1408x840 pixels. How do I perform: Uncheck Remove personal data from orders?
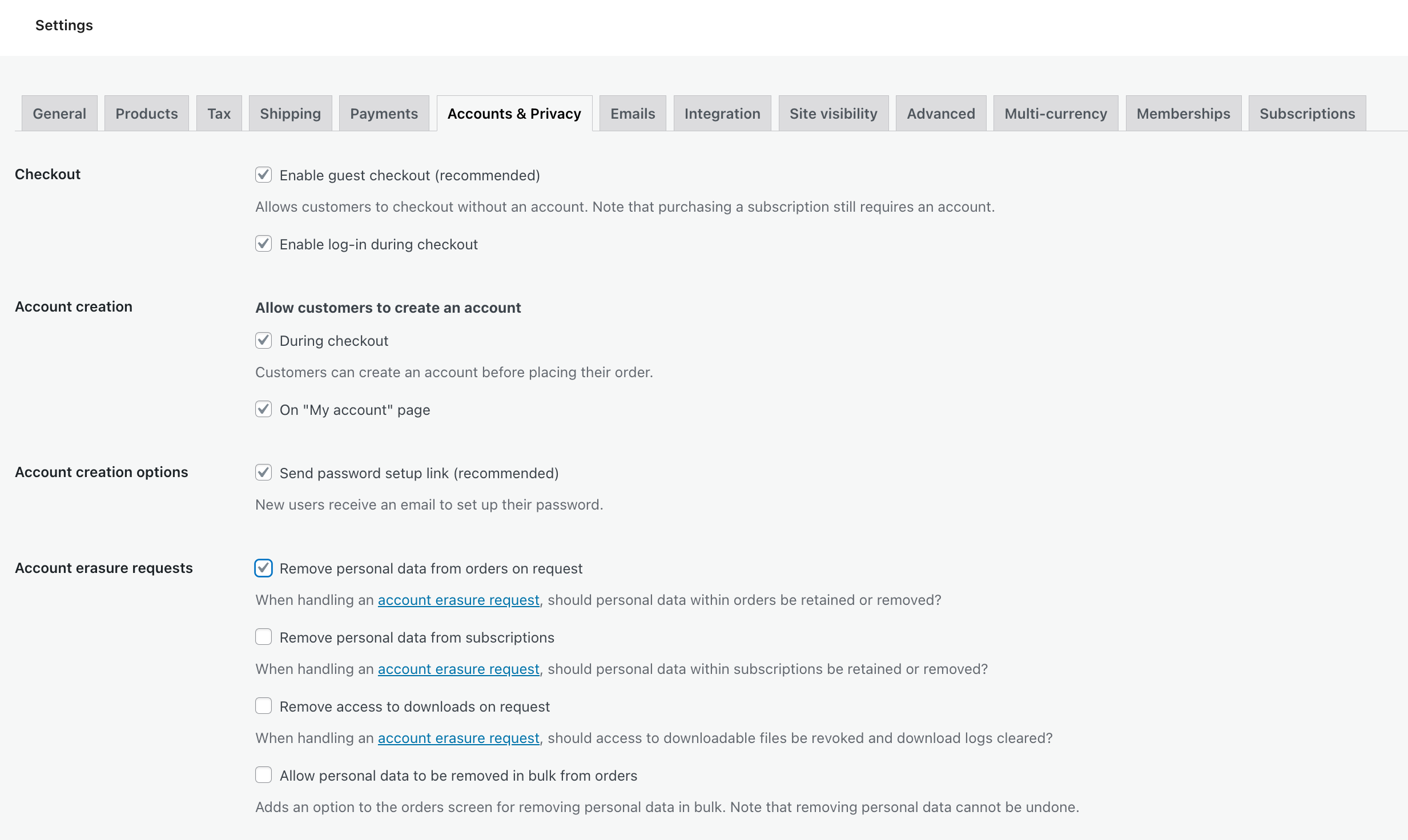click(x=263, y=568)
